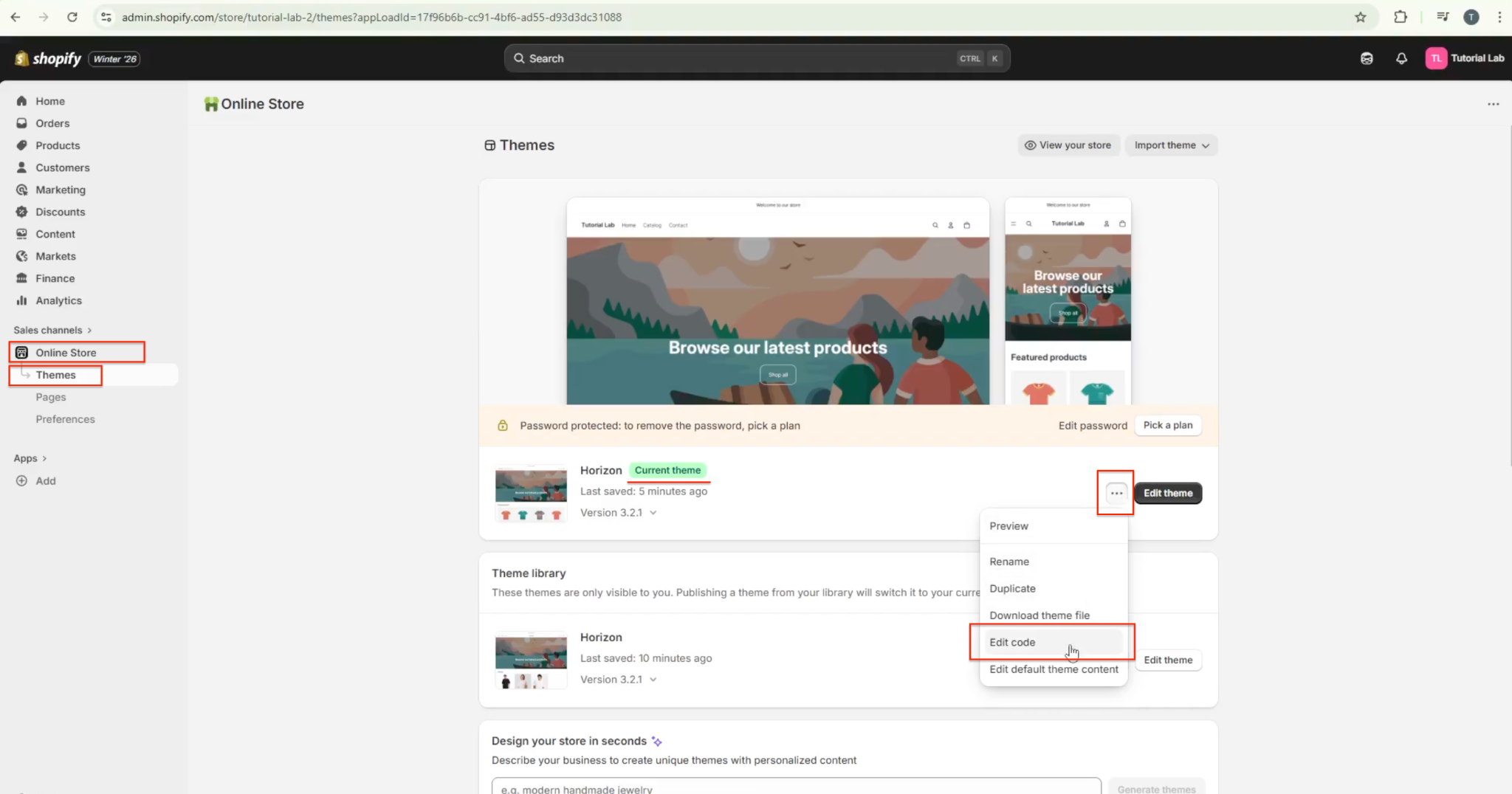Go to Orders in the sidebar

click(x=52, y=123)
